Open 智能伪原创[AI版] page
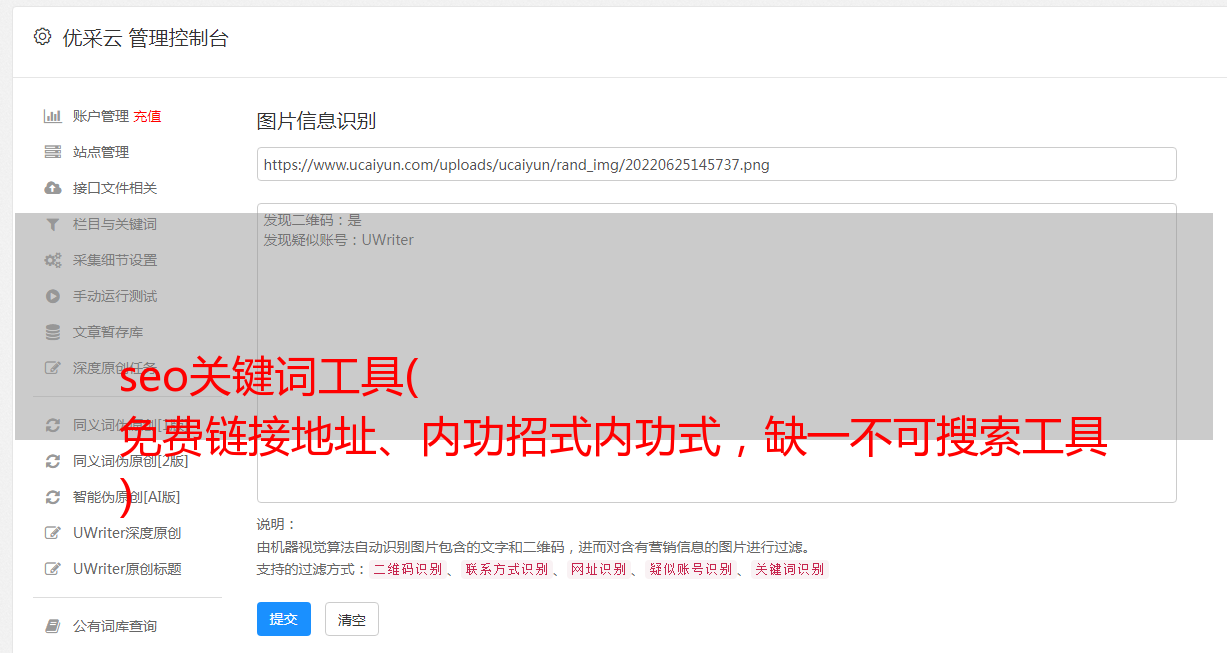The width and height of the screenshot is (1227, 653). pos(127,497)
